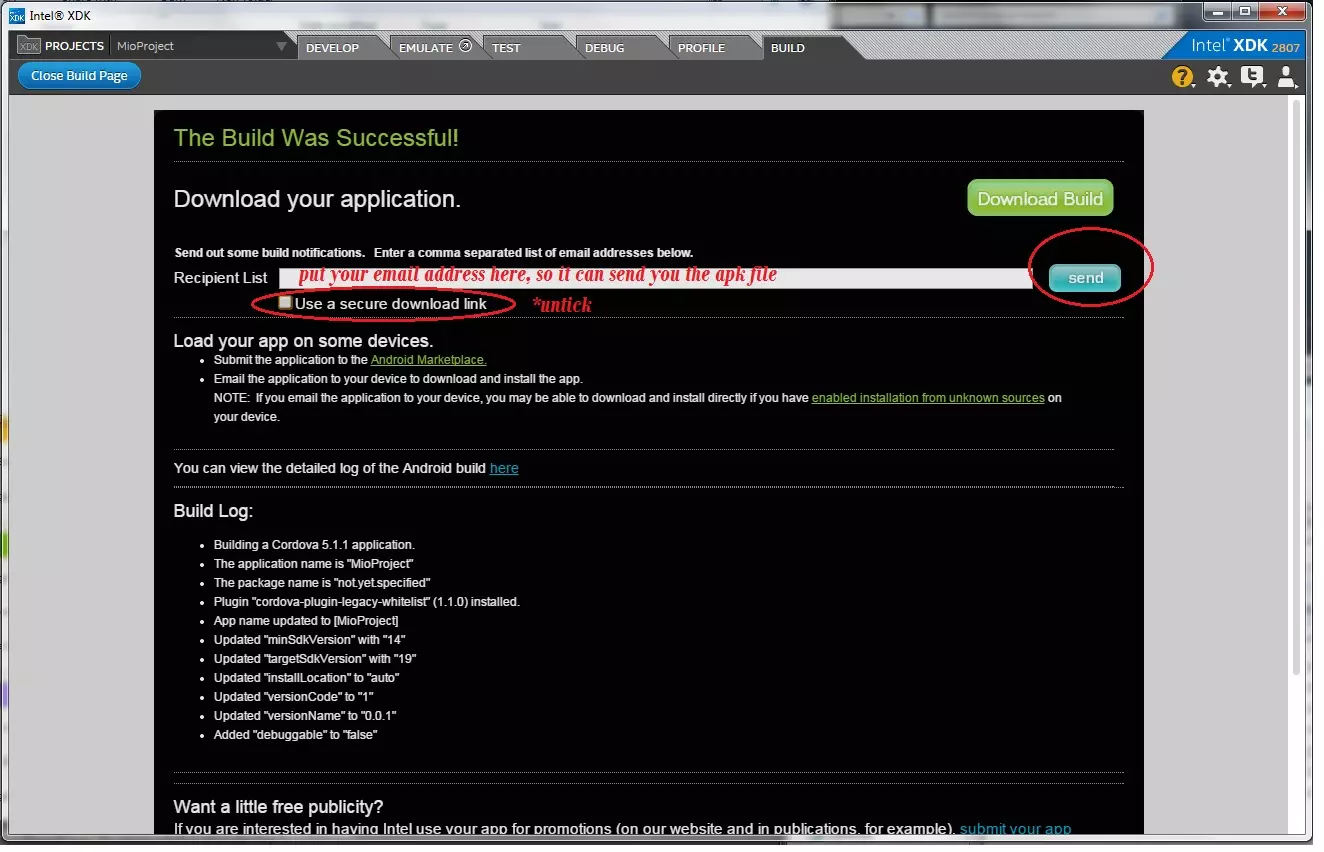Click the Close Build Page button
1324x852 pixels.
[79, 76]
